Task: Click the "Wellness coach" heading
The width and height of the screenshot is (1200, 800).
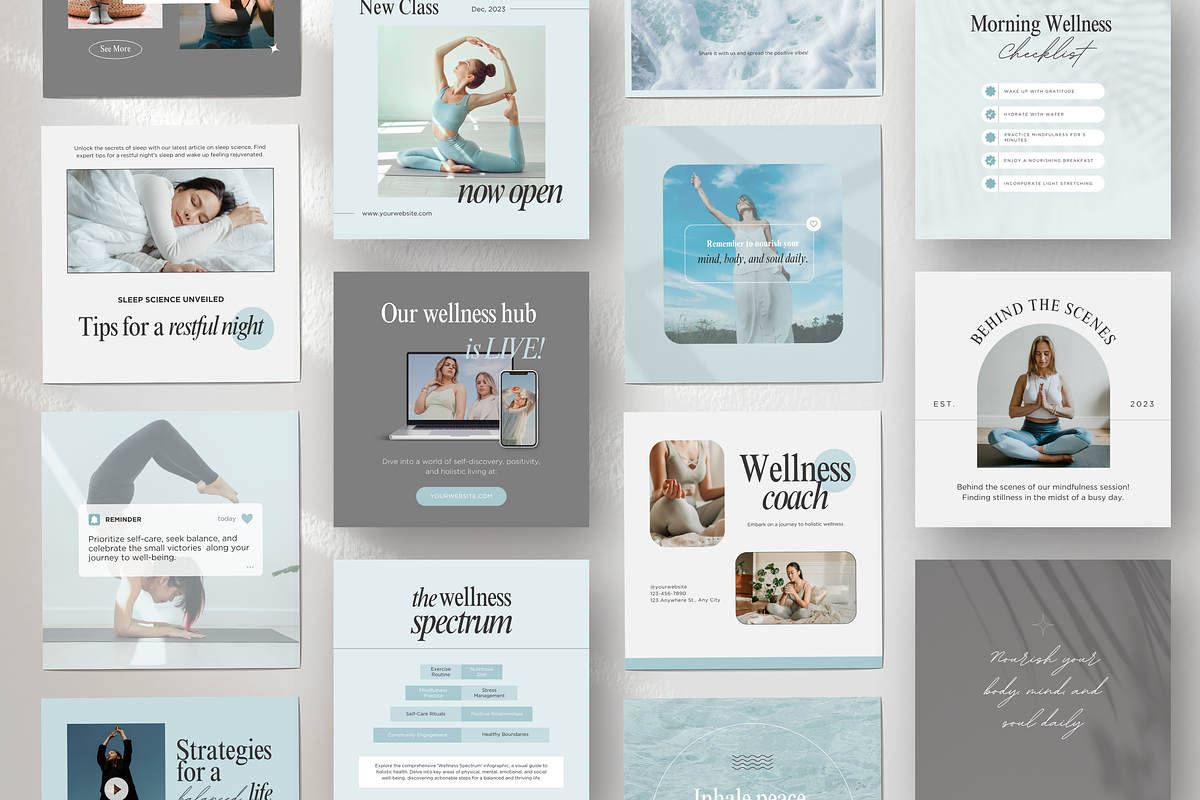Action: [x=796, y=482]
